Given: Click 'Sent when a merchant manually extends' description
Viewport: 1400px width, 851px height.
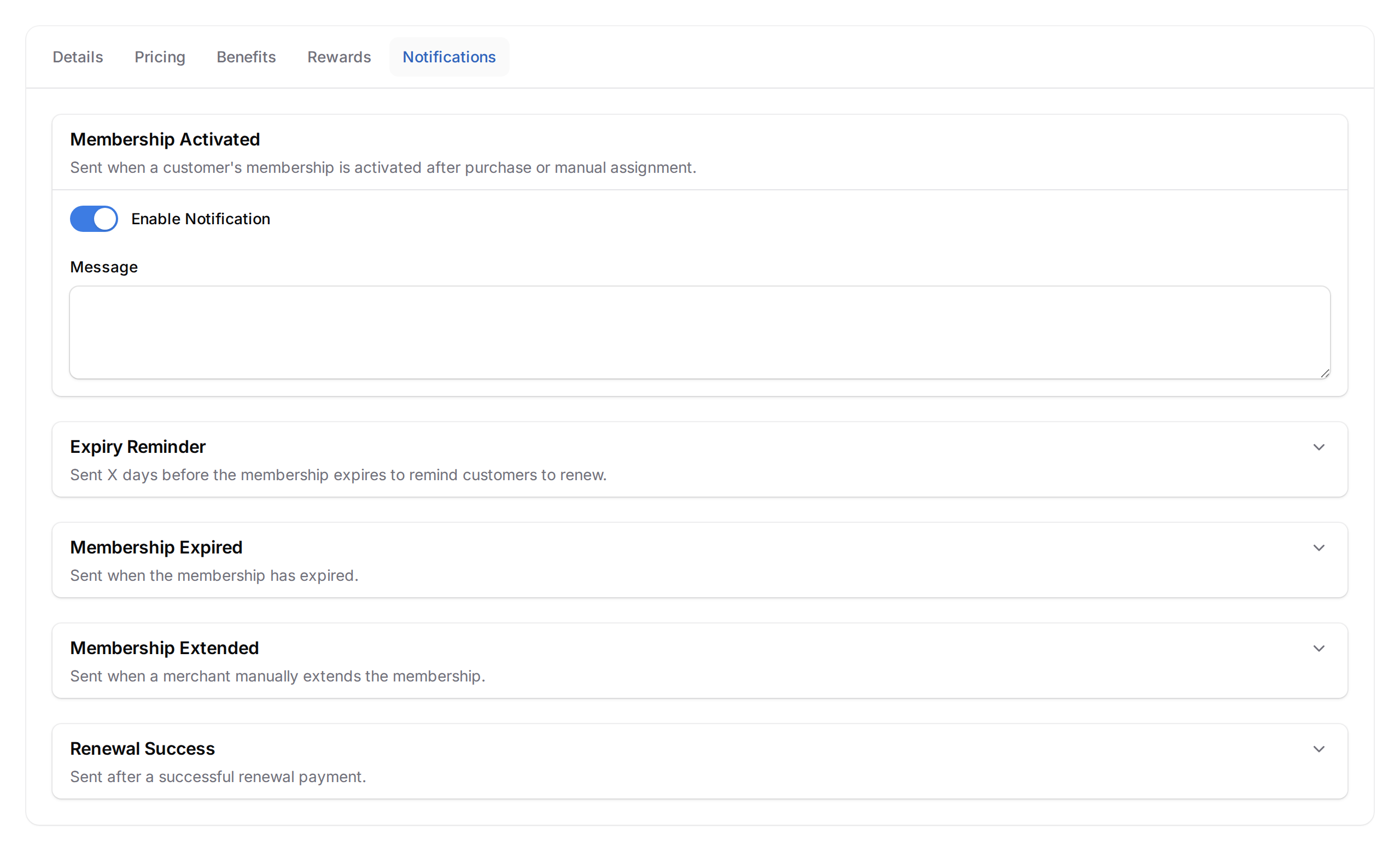Looking at the screenshot, I should click(278, 676).
